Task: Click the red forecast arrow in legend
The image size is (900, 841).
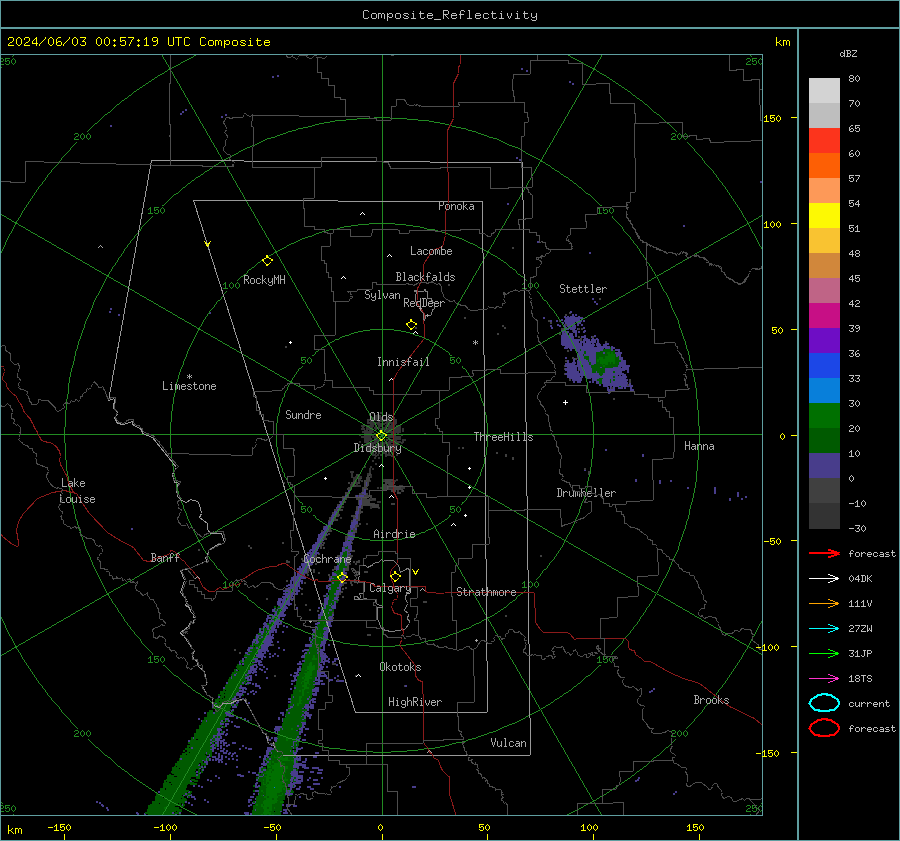Action: 824,553
